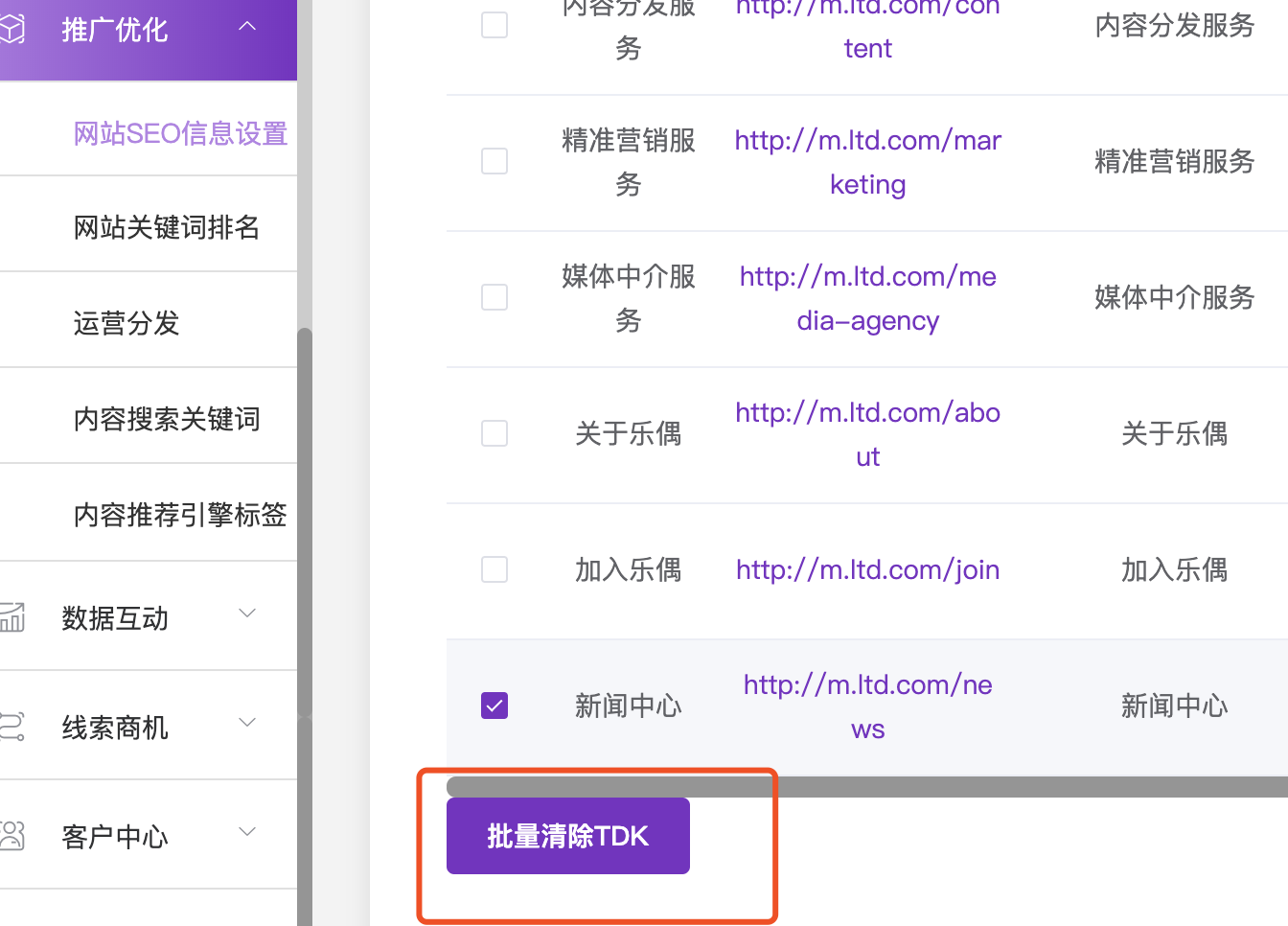Viewport: 1288px width, 926px height.
Task: Expand the 线索商机 menu chevron
Action: [247, 723]
